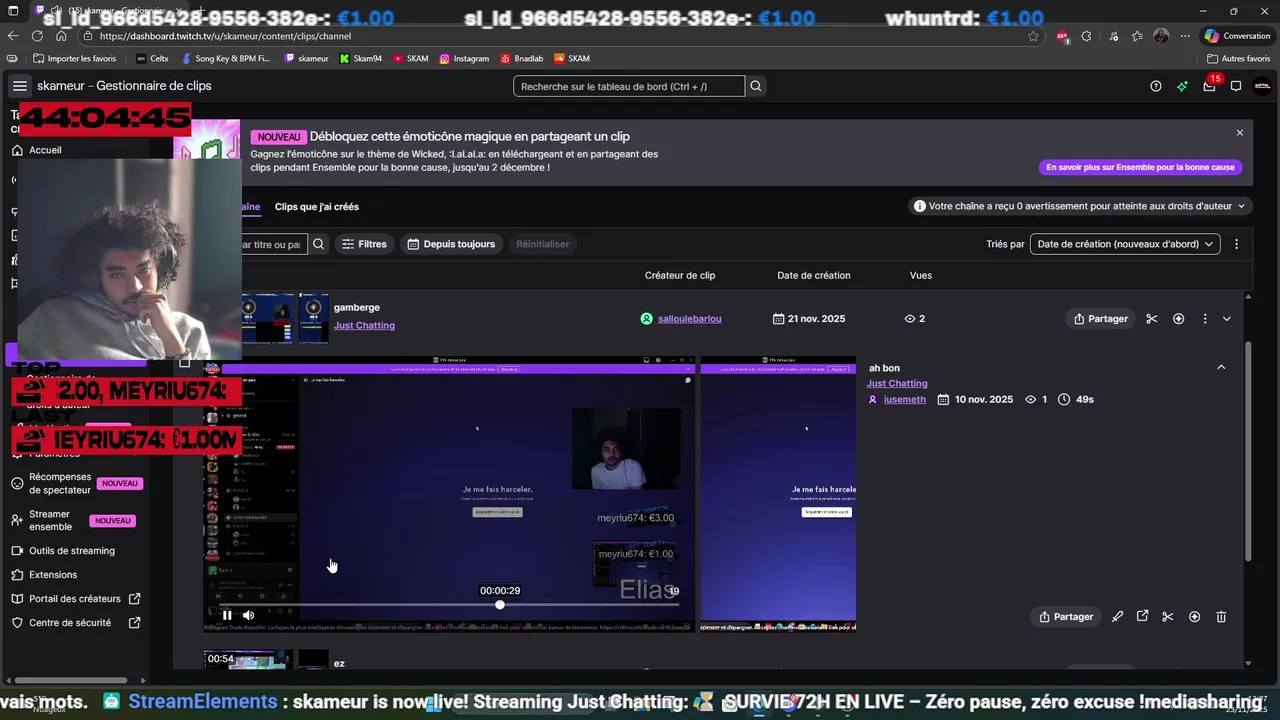
Task: Click the browser address bar URL
Action: 225,36
